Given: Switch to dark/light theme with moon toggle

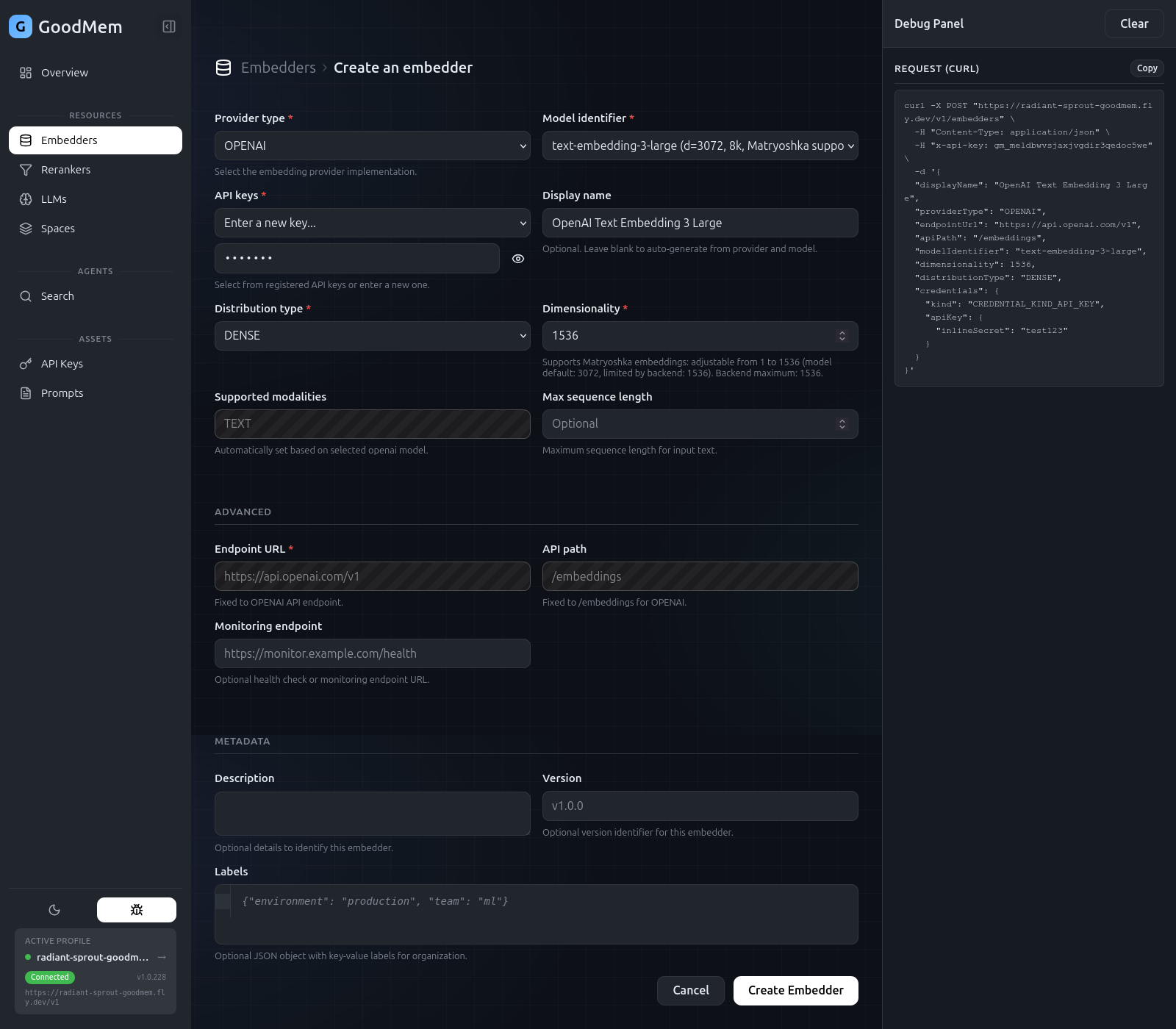Looking at the screenshot, I should [55, 909].
